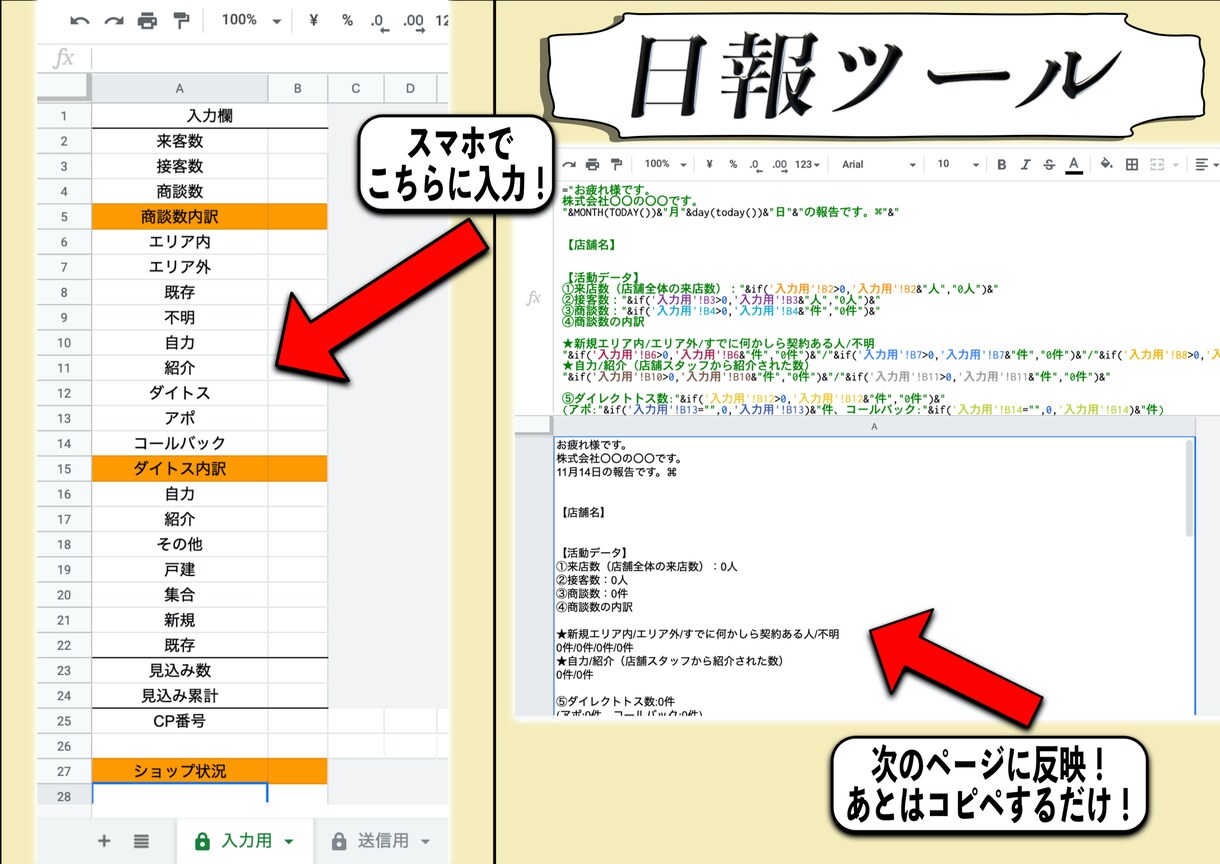
Task: Select column A header in right sheet
Action: point(875,426)
